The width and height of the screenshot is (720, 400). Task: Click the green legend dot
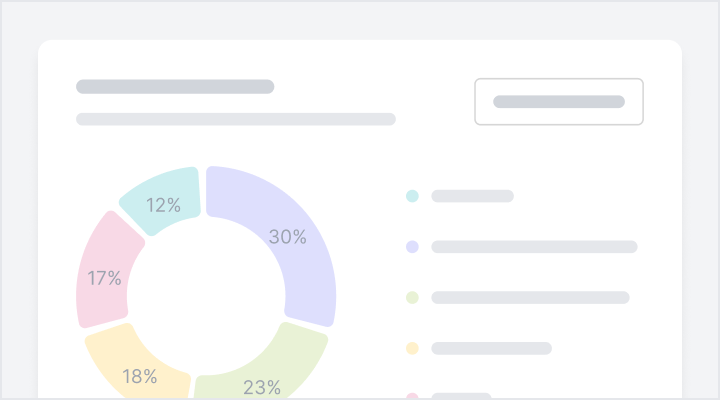click(412, 298)
